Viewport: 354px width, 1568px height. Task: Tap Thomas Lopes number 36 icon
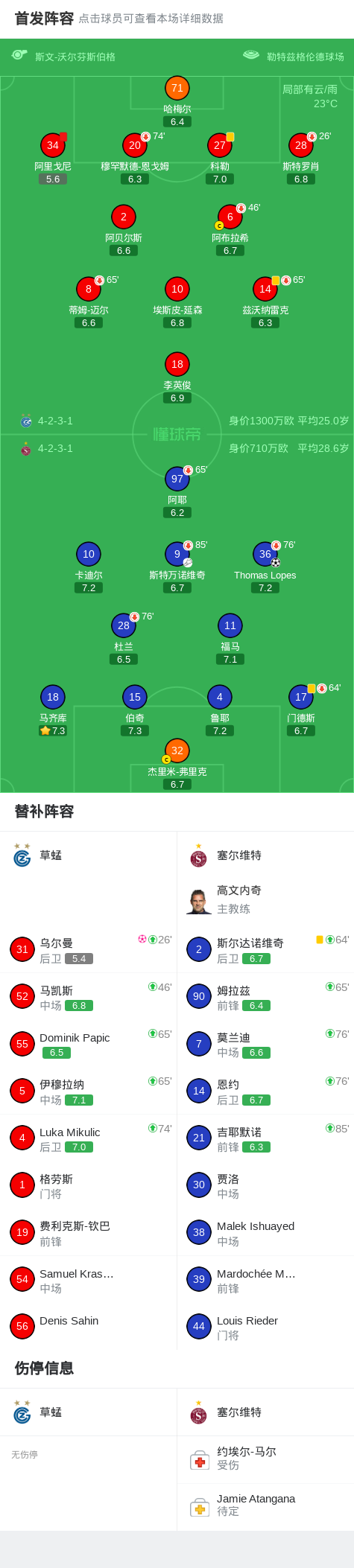(265, 554)
